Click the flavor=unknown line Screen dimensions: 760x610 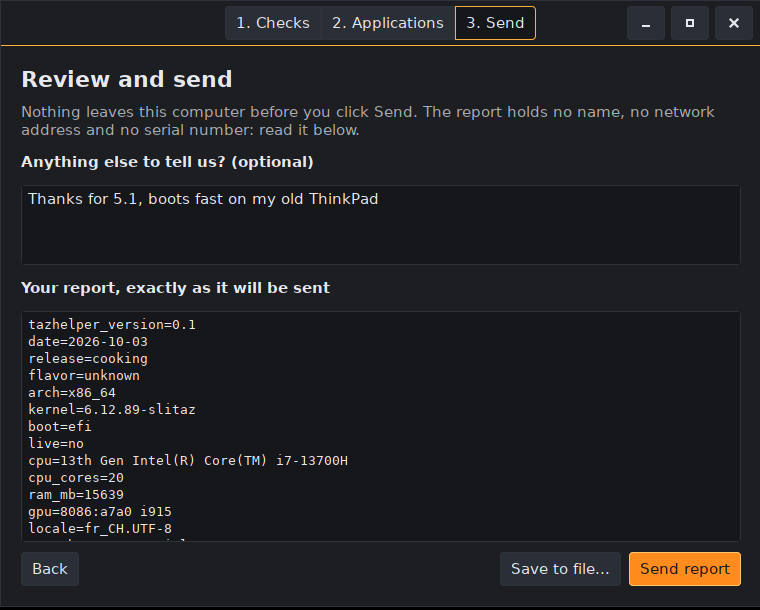(84, 375)
